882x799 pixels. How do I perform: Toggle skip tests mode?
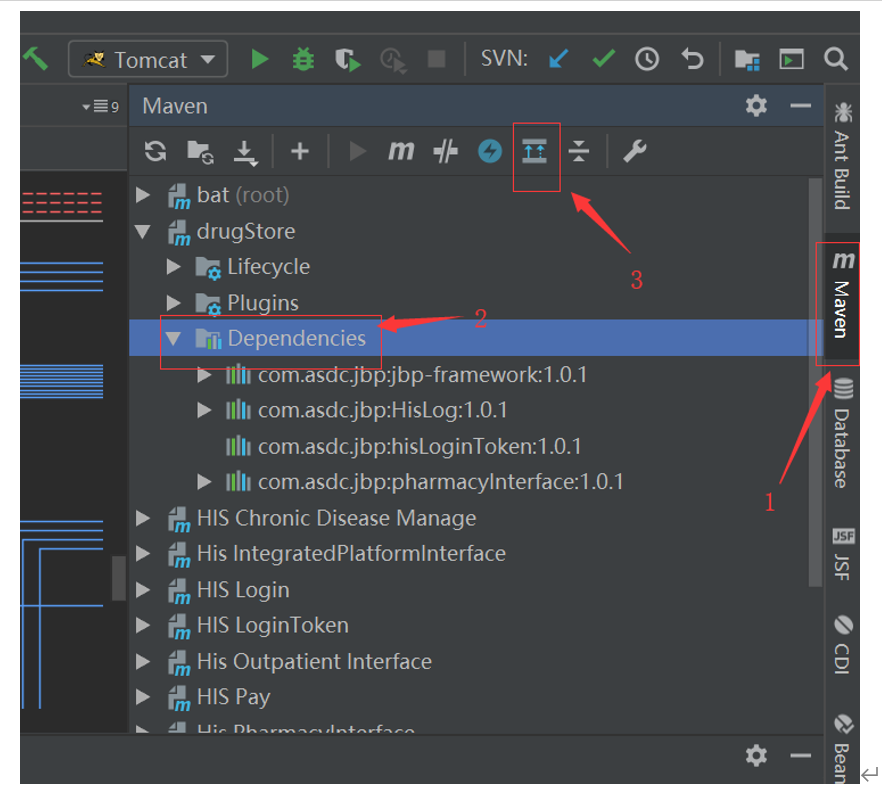(x=489, y=151)
